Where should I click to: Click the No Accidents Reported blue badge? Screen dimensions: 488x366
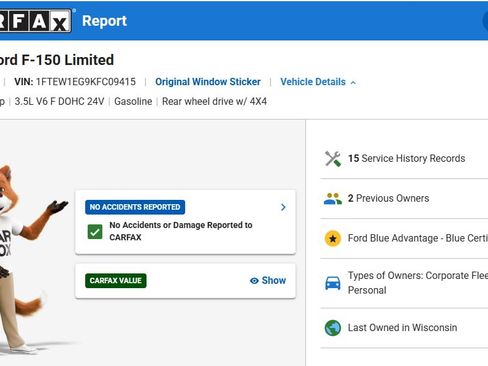click(135, 207)
